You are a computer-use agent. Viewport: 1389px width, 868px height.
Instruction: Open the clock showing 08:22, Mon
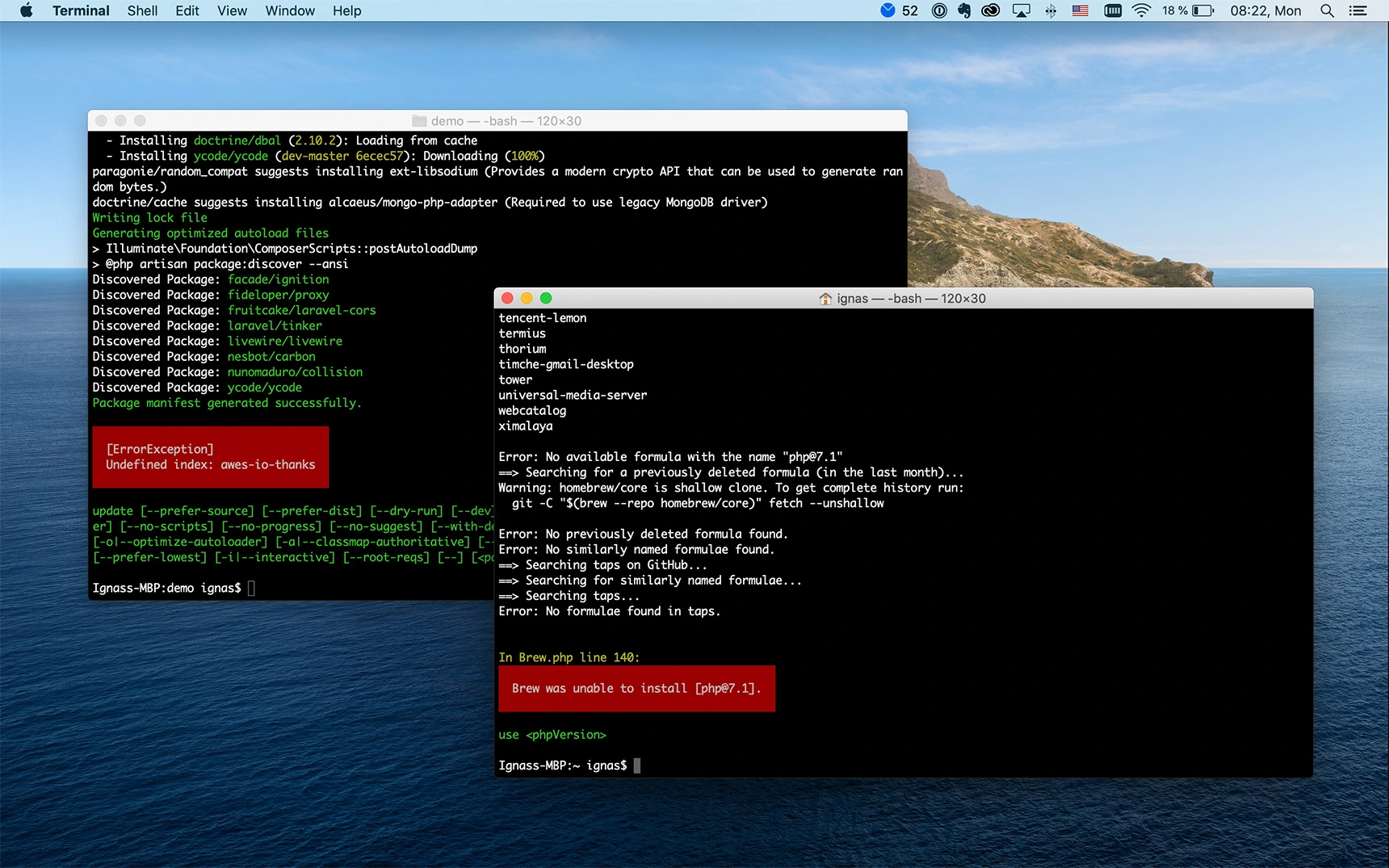(x=1265, y=10)
